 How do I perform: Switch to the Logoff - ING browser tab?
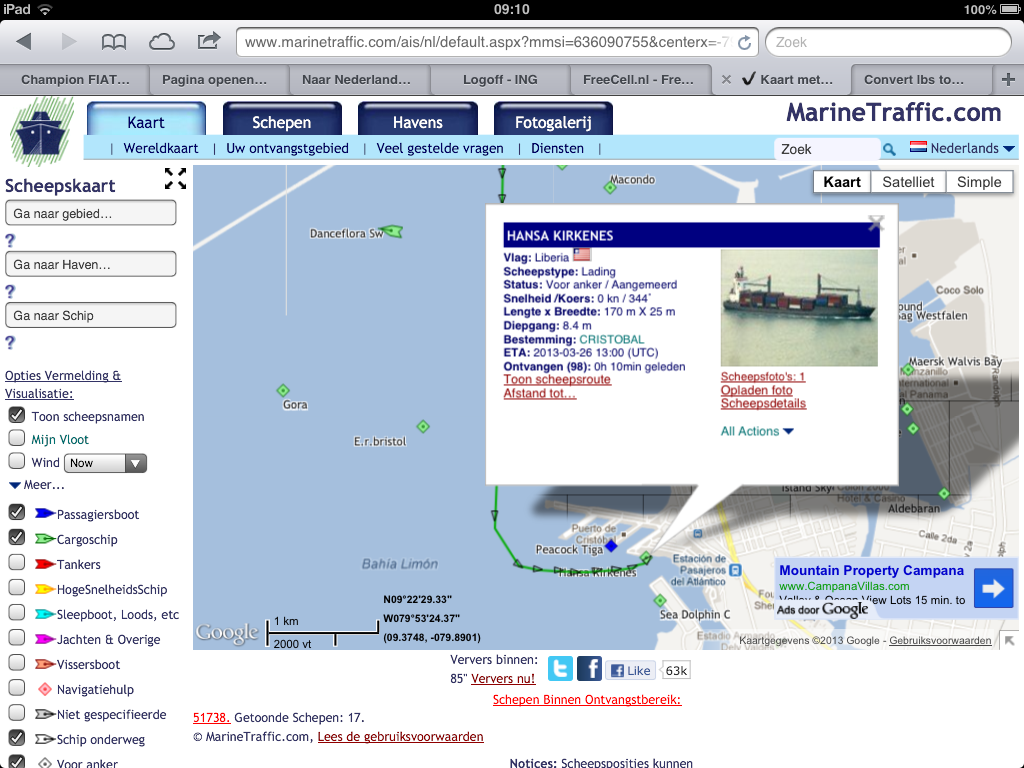point(500,80)
